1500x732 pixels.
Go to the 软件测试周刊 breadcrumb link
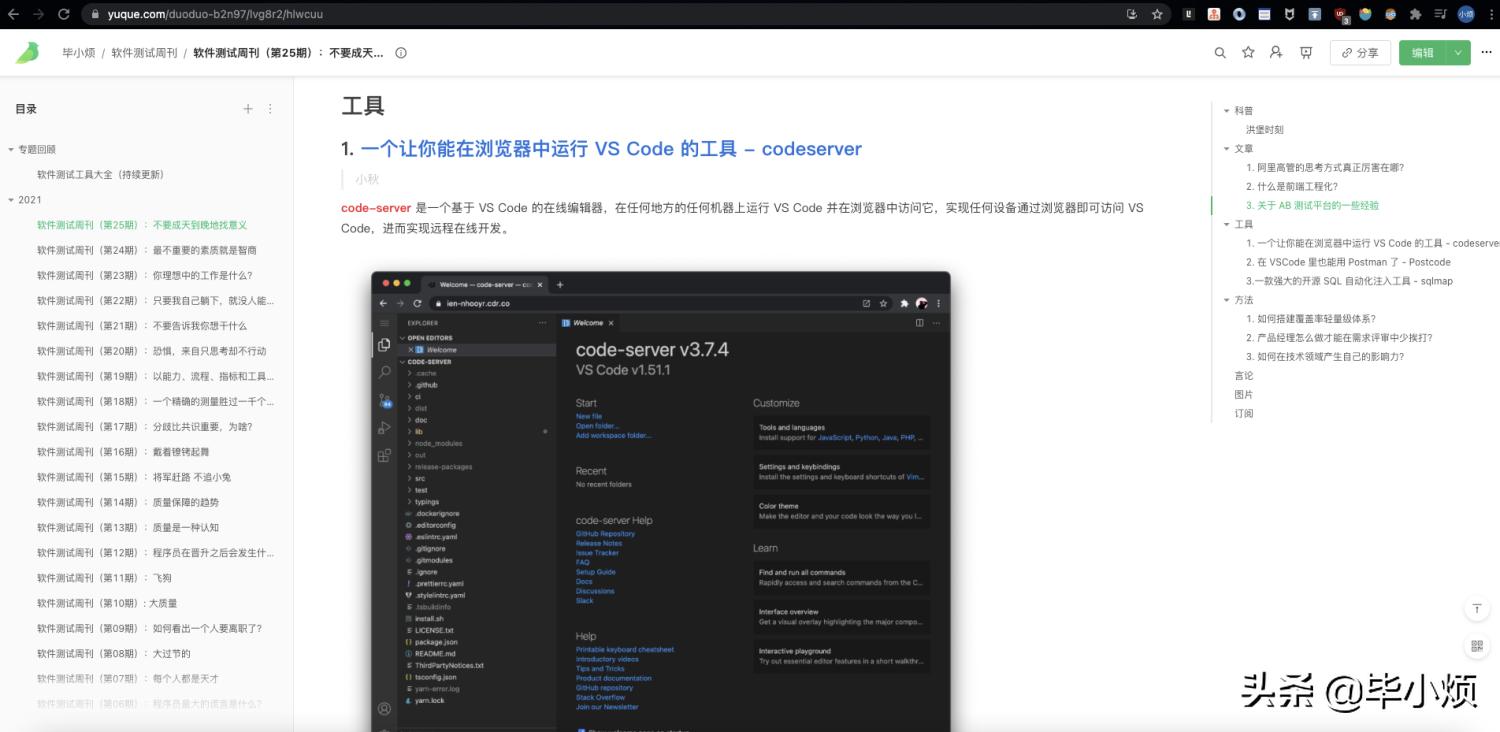[144, 53]
